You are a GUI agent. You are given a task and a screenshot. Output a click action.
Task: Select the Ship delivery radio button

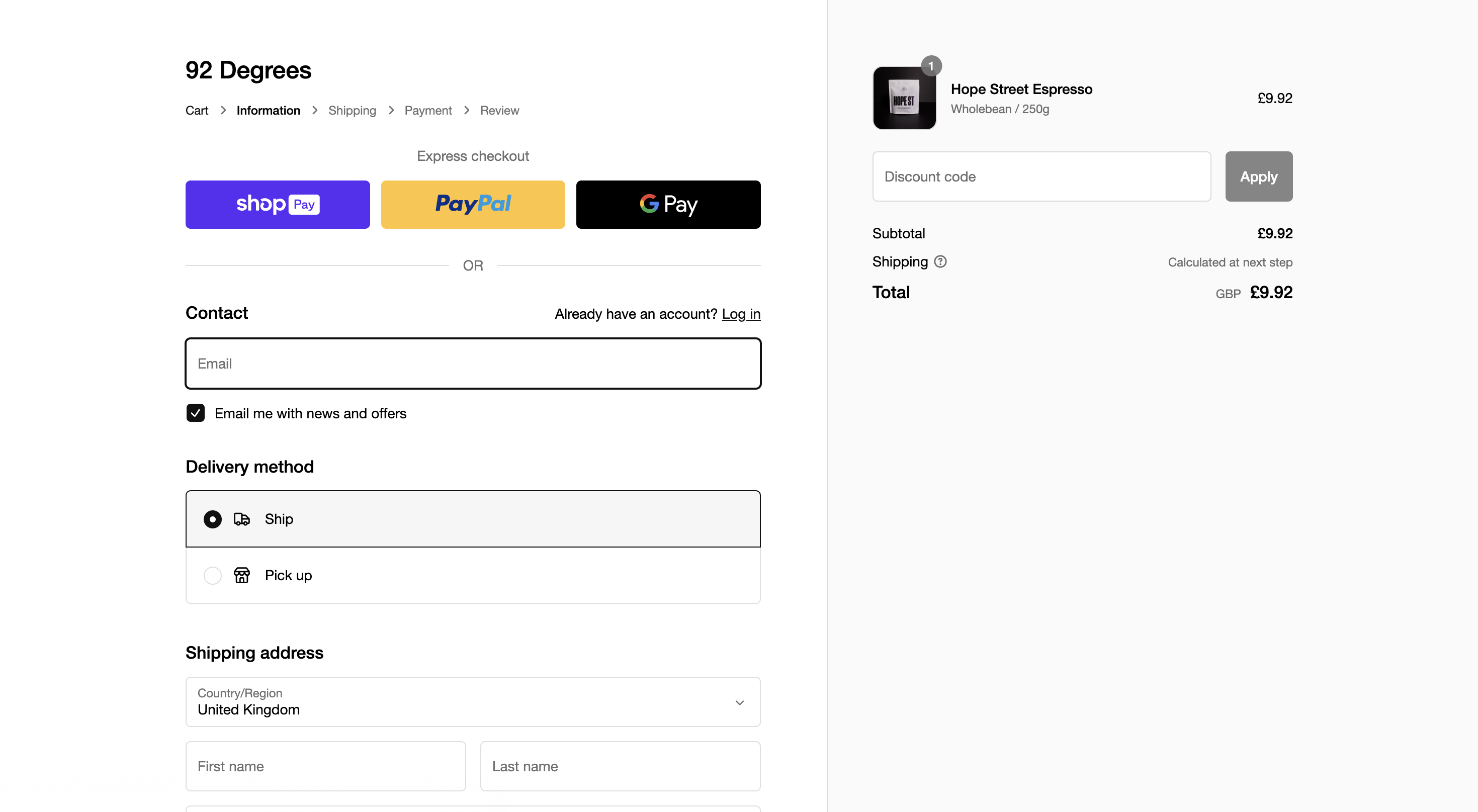[212, 519]
